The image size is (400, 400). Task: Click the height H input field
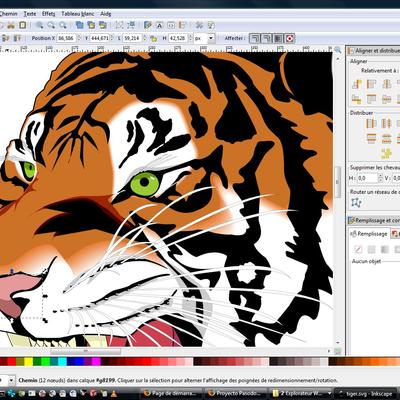point(178,39)
